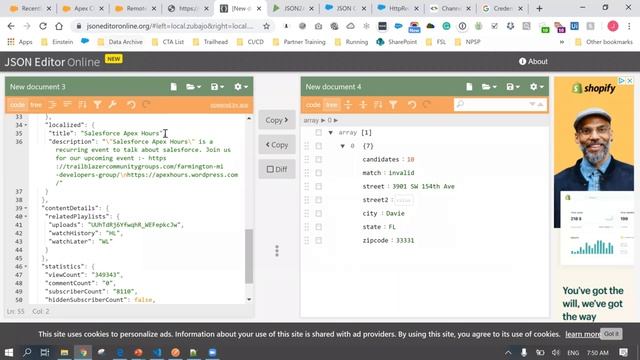The width and height of the screenshot is (640, 360).
Task: Redo action in left panel
Action: pos(146,105)
